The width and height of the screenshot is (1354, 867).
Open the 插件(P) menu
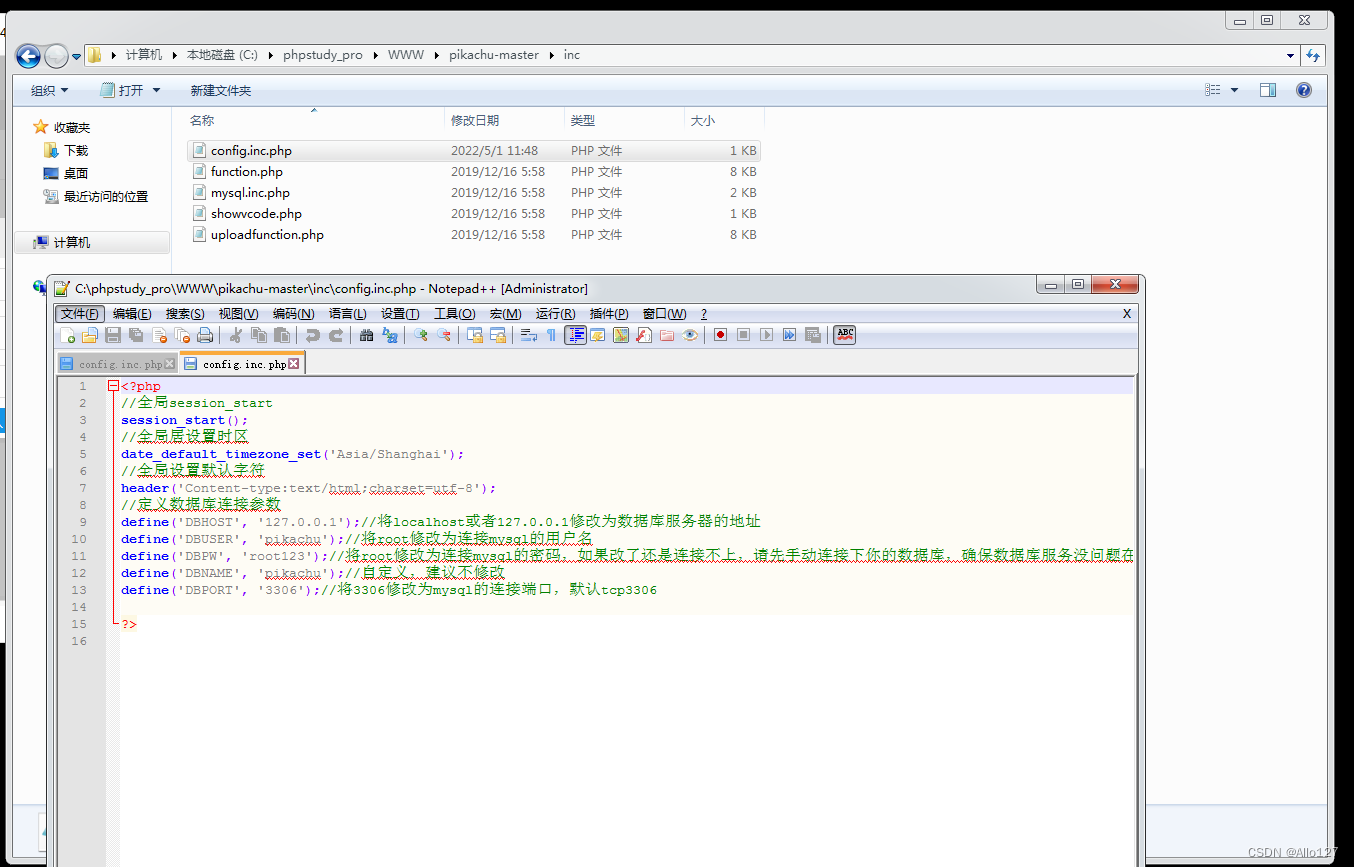pyautogui.click(x=611, y=313)
